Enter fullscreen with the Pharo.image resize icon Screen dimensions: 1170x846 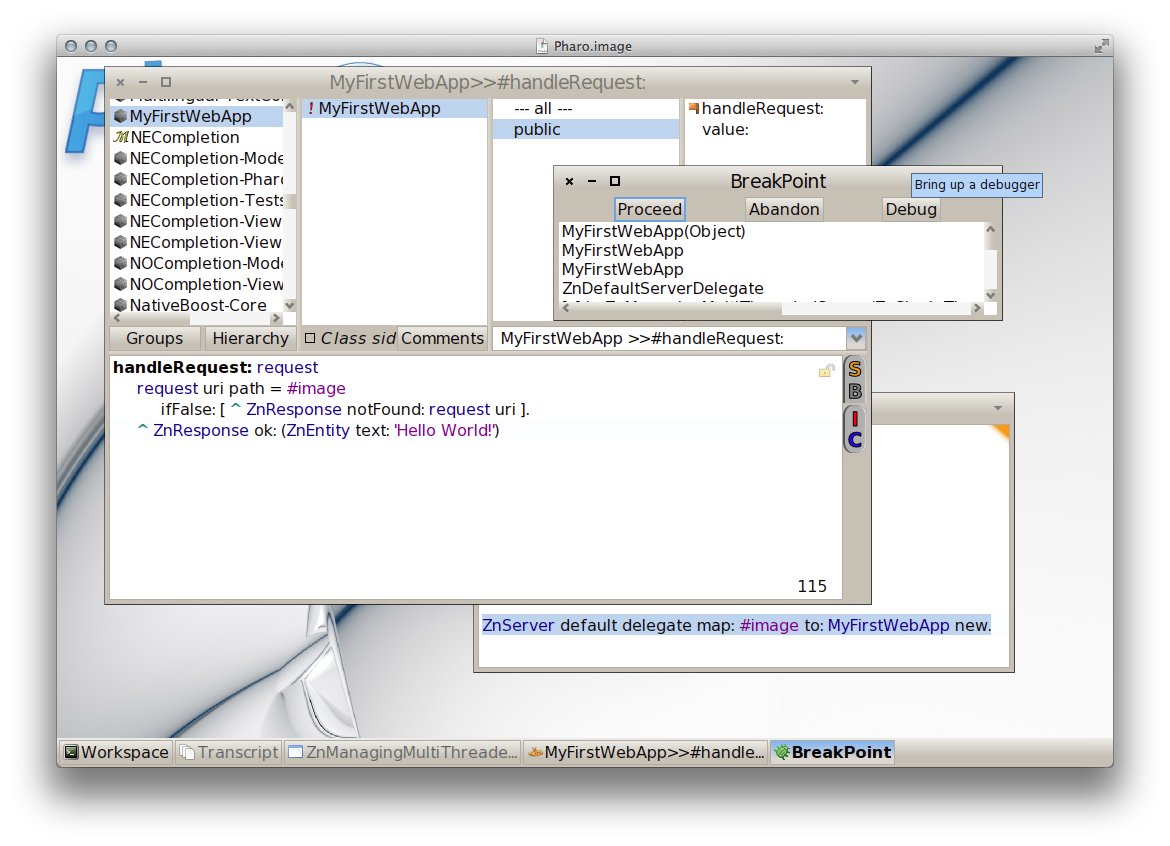coord(1101,46)
